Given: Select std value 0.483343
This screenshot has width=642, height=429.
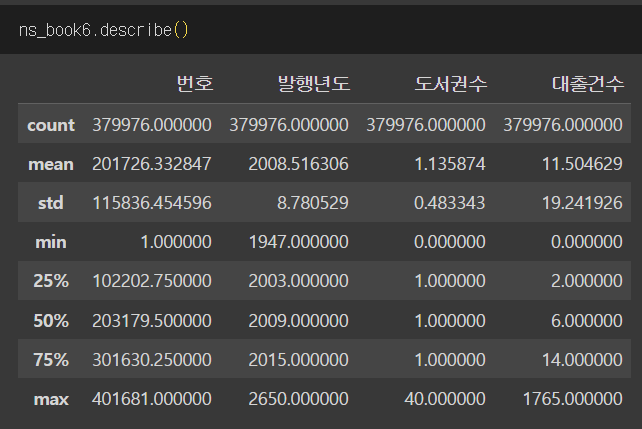Looking at the screenshot, I should (x=450, y=203).
